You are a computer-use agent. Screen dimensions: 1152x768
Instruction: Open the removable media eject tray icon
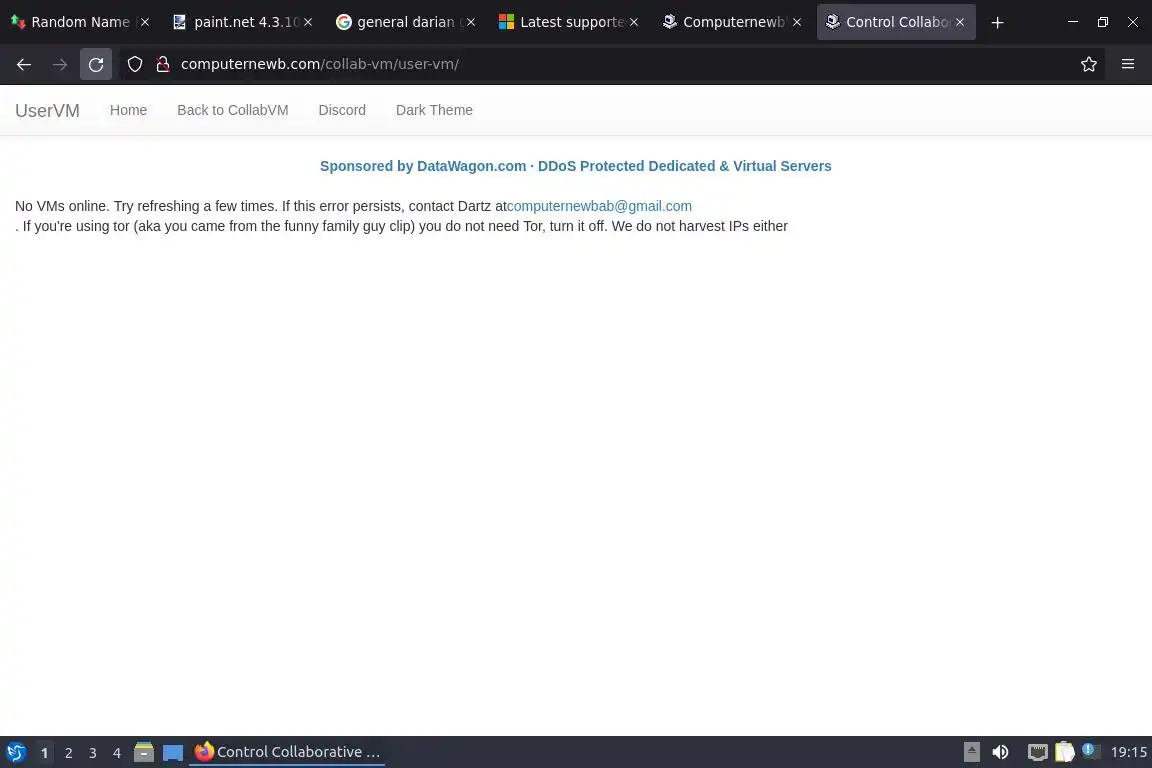coord(972,753)
